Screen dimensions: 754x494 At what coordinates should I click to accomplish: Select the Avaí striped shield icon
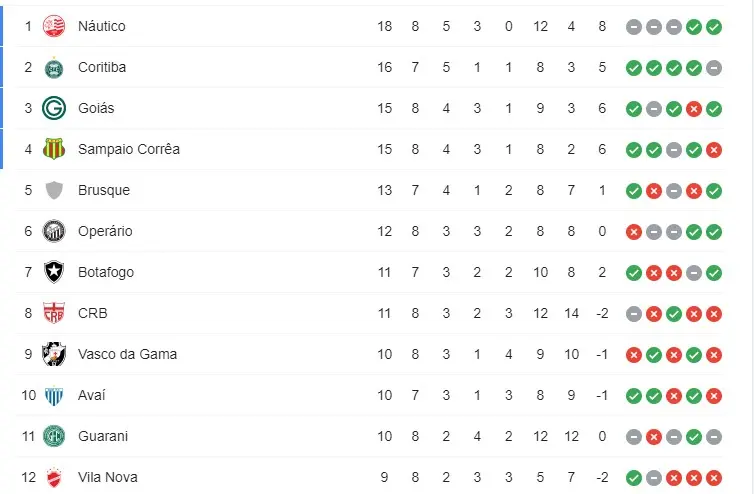[x=54, y=395]
